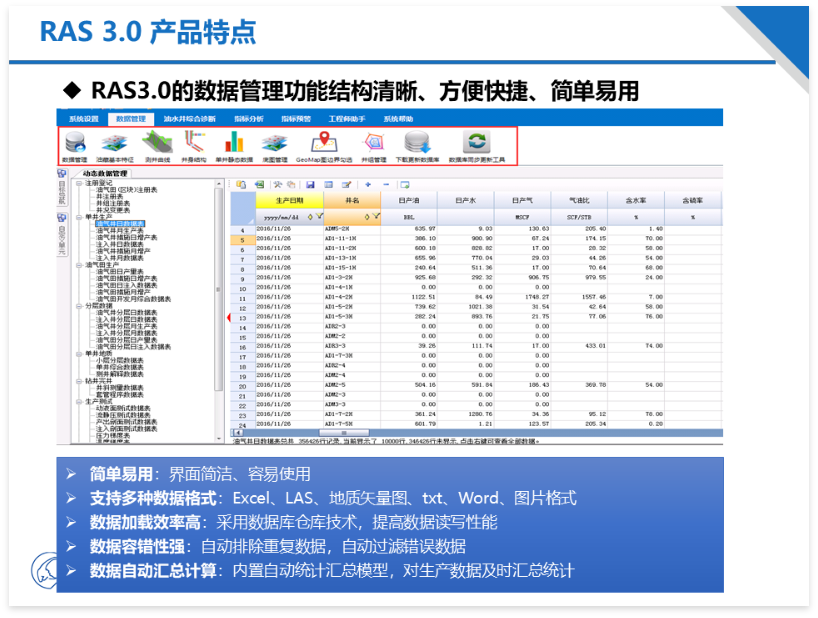Viewport: 818px width, 618px height.
Task: Collapse the 钻井完井 tree node
Action: pyautogui.click(x=79, y=381)
